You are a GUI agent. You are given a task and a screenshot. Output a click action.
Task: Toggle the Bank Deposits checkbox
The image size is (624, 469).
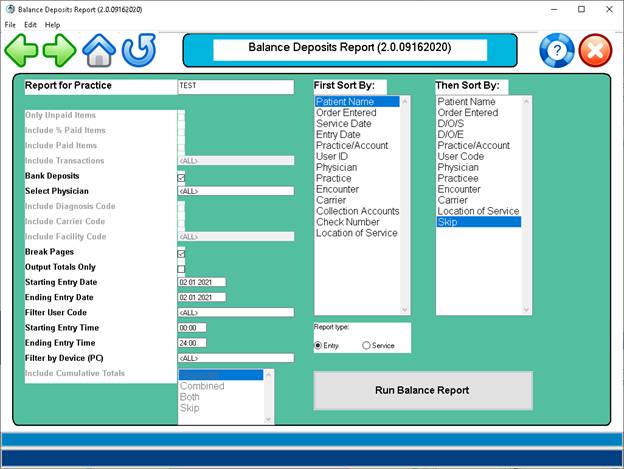coord(181,176)
